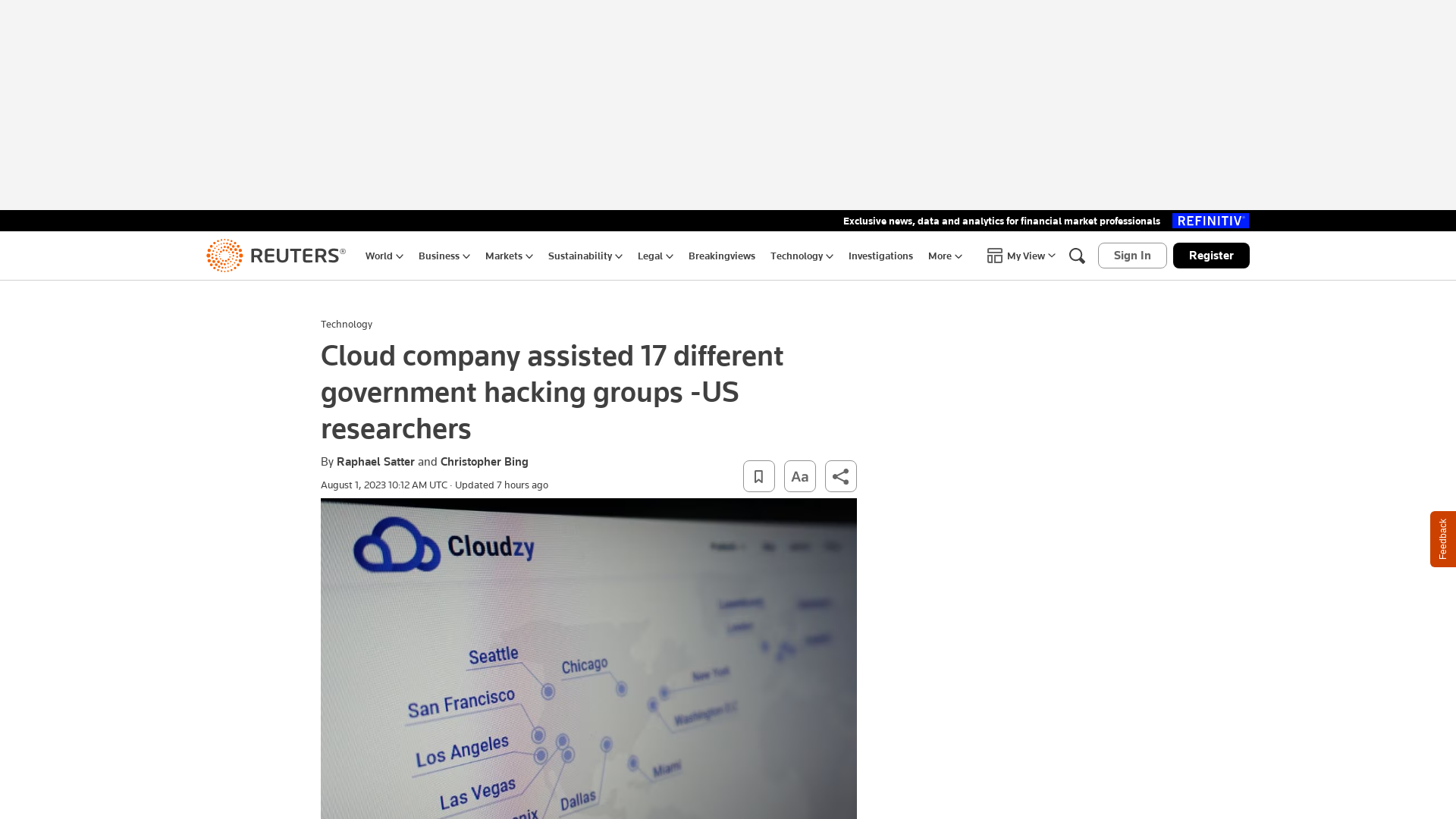Click the Register button
Screen dimensions: 1456x819
pyautogui.click(x=1211, y=255)
